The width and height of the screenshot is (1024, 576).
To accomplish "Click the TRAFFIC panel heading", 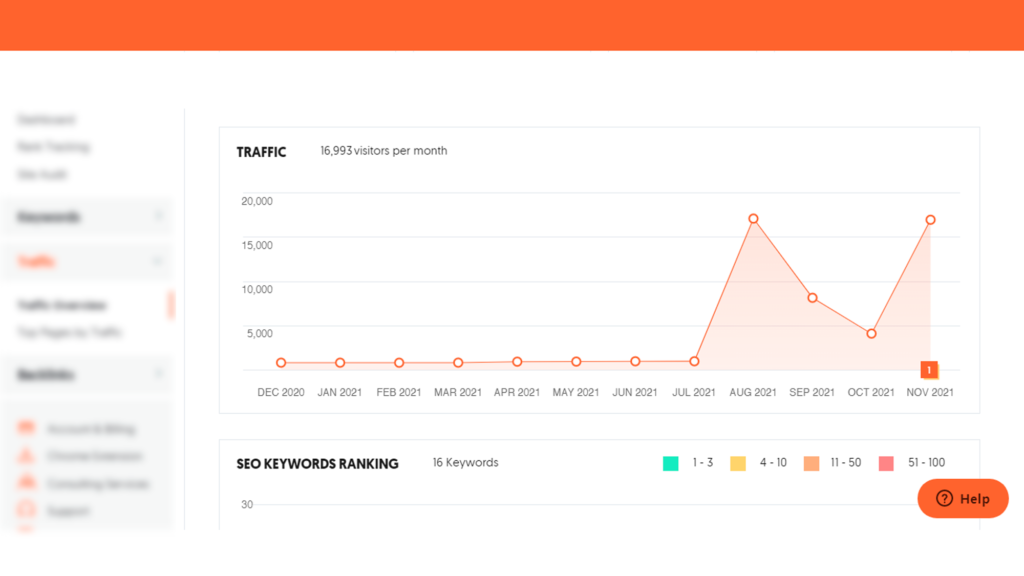I will 261,152.
